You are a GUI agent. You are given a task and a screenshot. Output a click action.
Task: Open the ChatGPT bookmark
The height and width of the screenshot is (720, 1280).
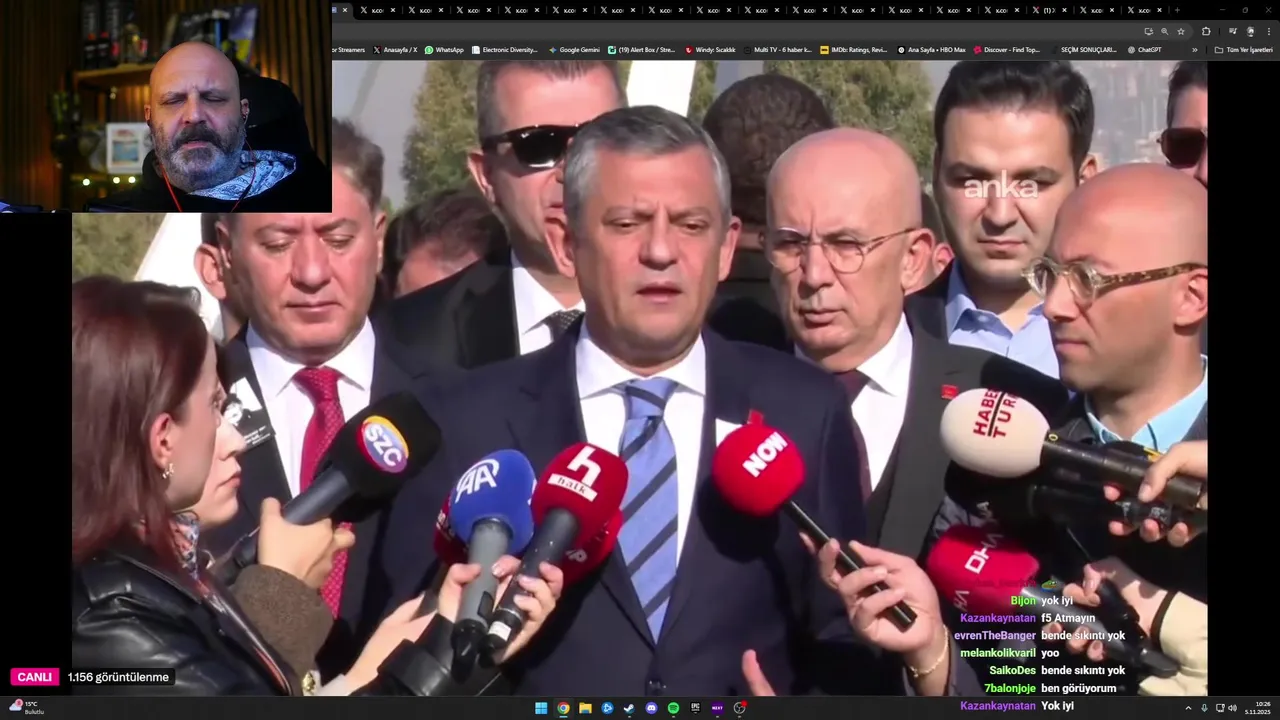coord(1144,50)
